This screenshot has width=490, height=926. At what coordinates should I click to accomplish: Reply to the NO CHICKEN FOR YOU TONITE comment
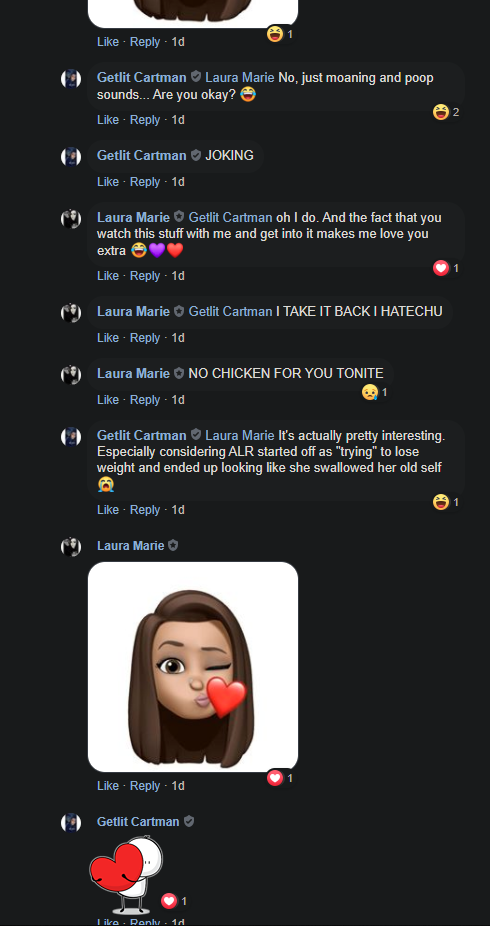pyautogui.click(x=145, y=400)
